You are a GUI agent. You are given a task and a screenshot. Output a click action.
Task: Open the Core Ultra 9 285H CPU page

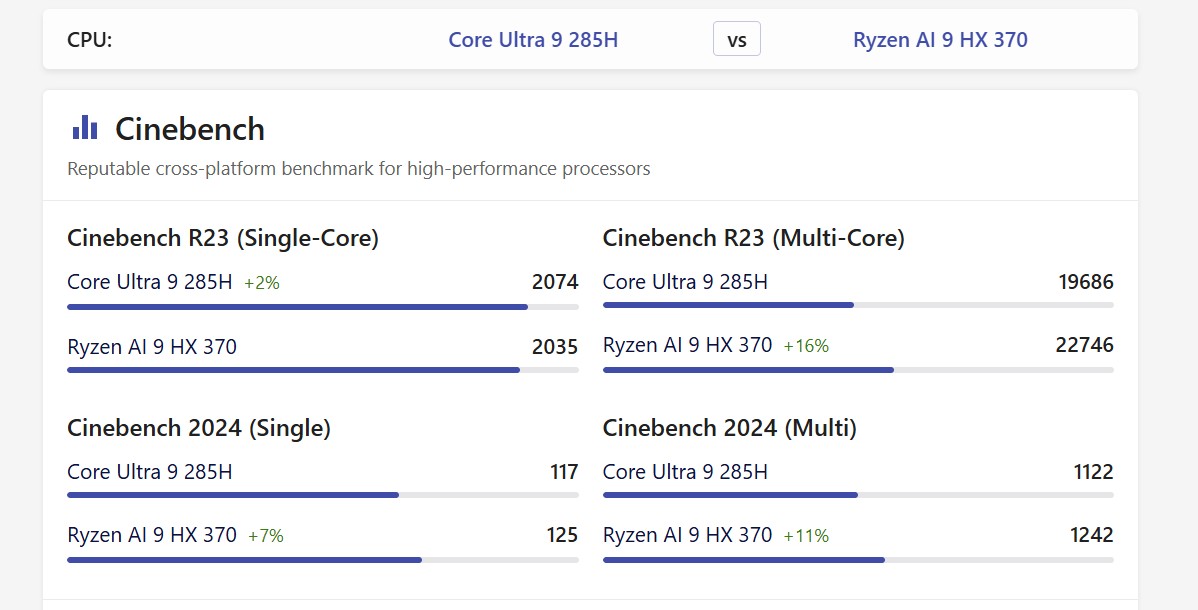[x=534, y=39]
